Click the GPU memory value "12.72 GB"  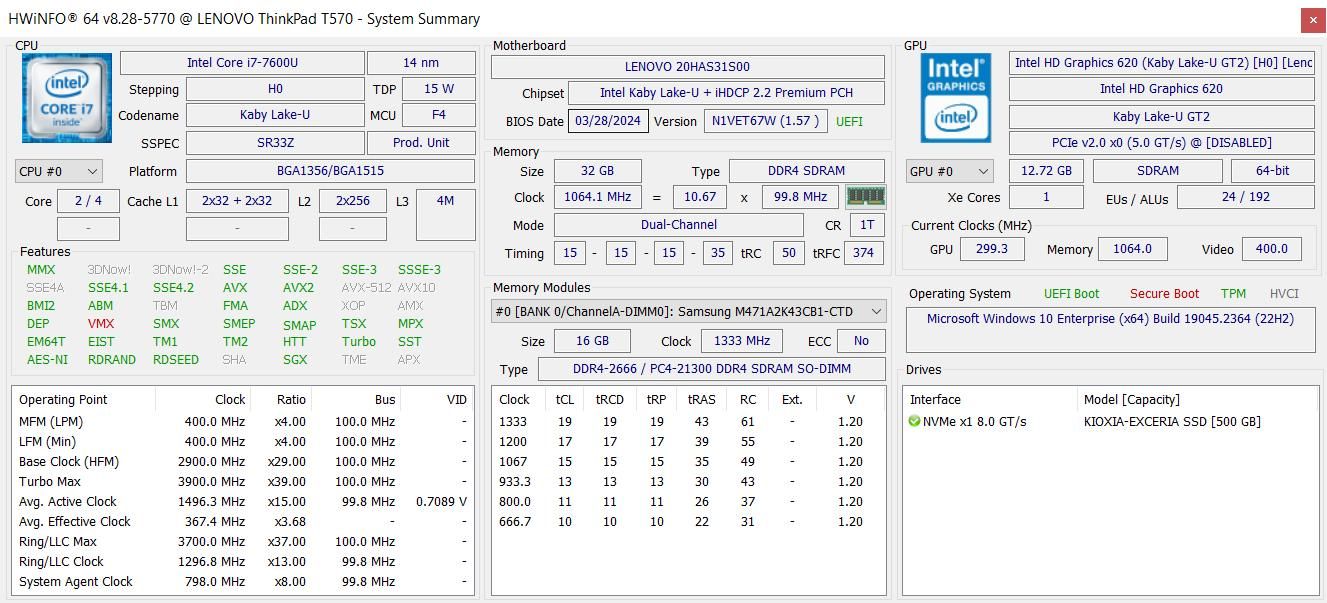click(1047, 171)
